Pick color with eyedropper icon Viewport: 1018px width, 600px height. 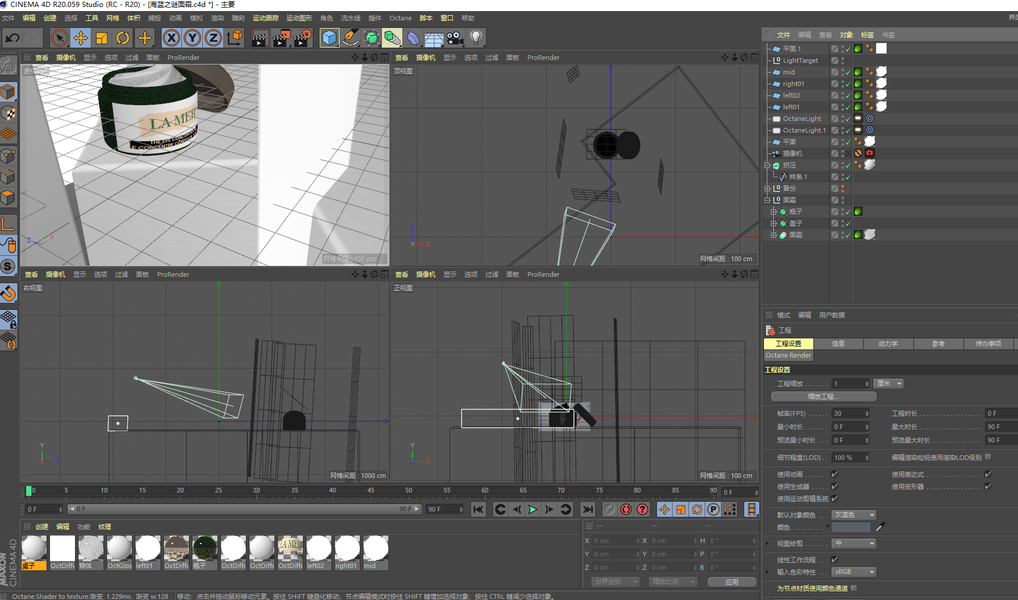click(x=880, y=527)
